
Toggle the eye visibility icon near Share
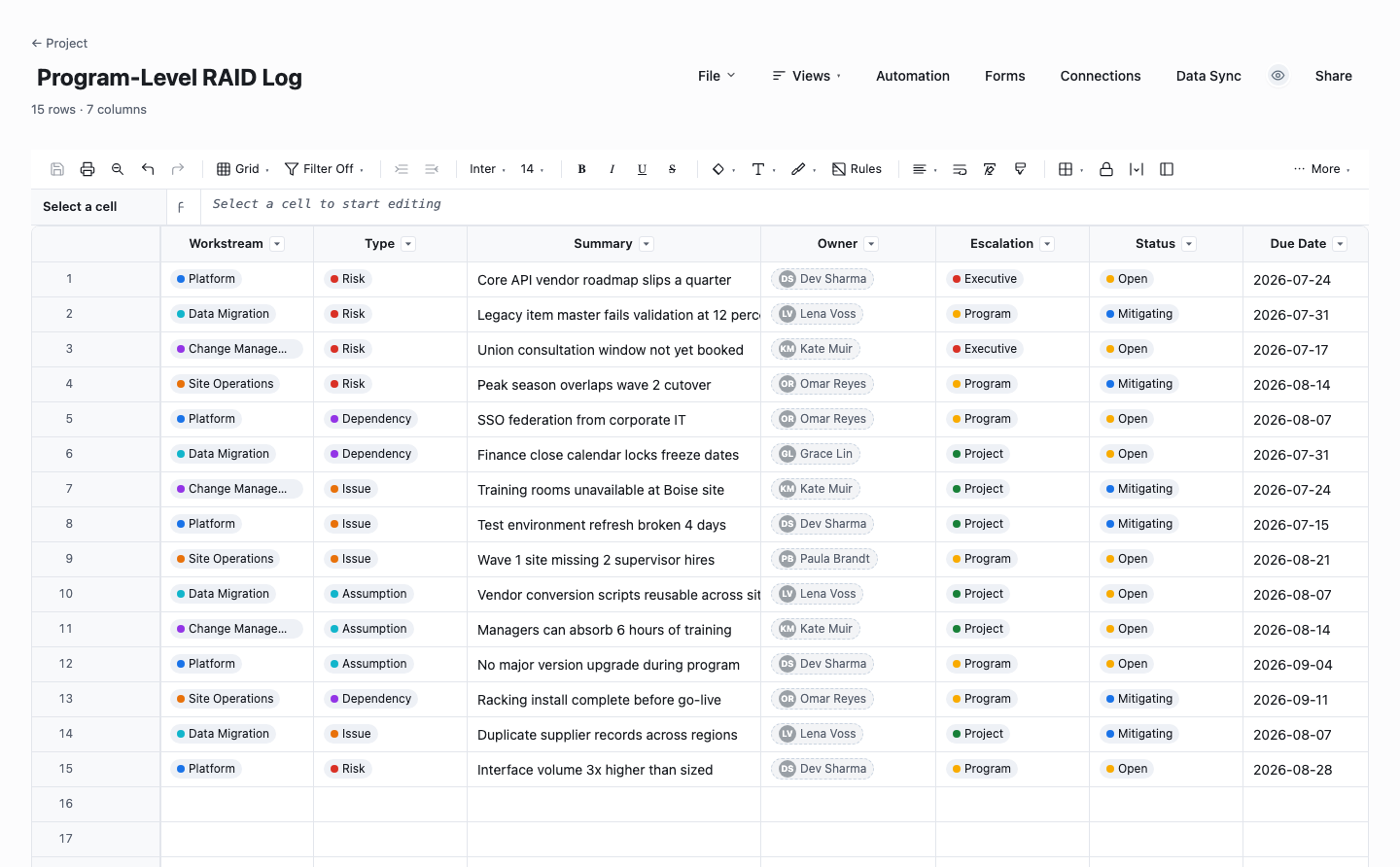tap(1278, 76)
